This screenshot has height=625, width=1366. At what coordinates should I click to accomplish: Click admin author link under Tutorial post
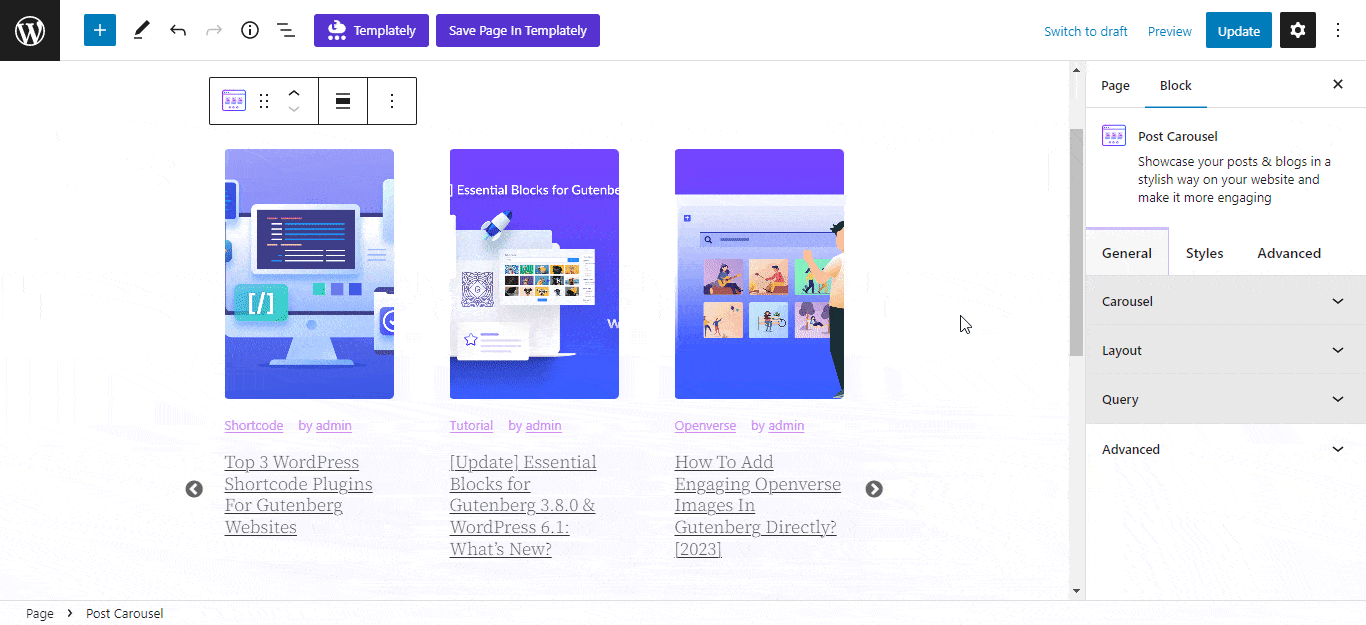[x=544, y=425]
